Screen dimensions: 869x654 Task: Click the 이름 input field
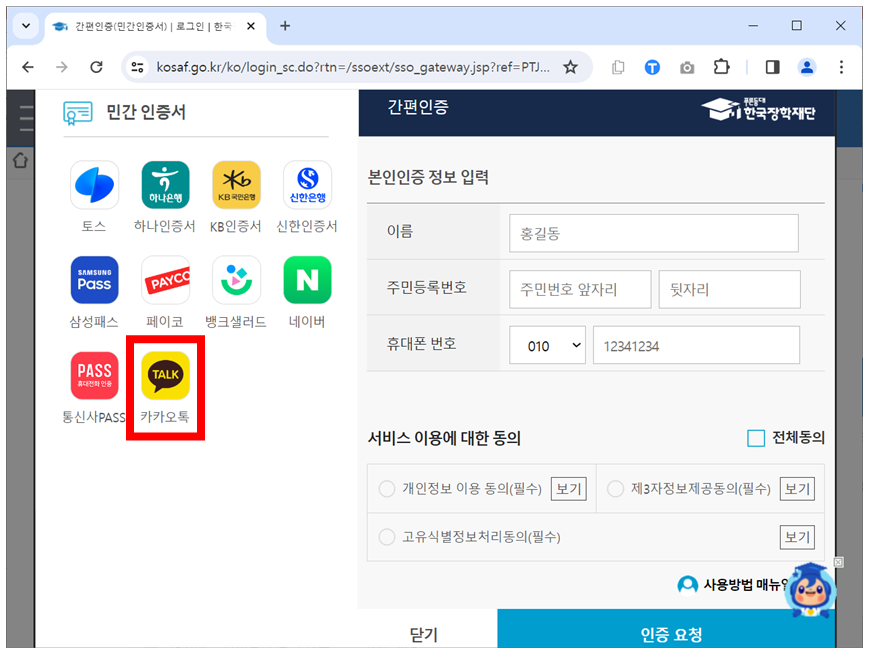[654, 233]
